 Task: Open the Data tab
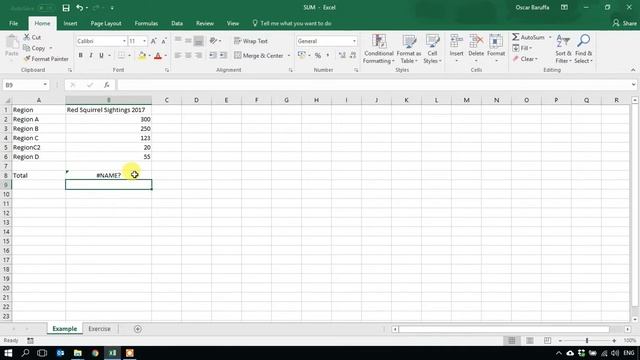[x=177, y=23]
